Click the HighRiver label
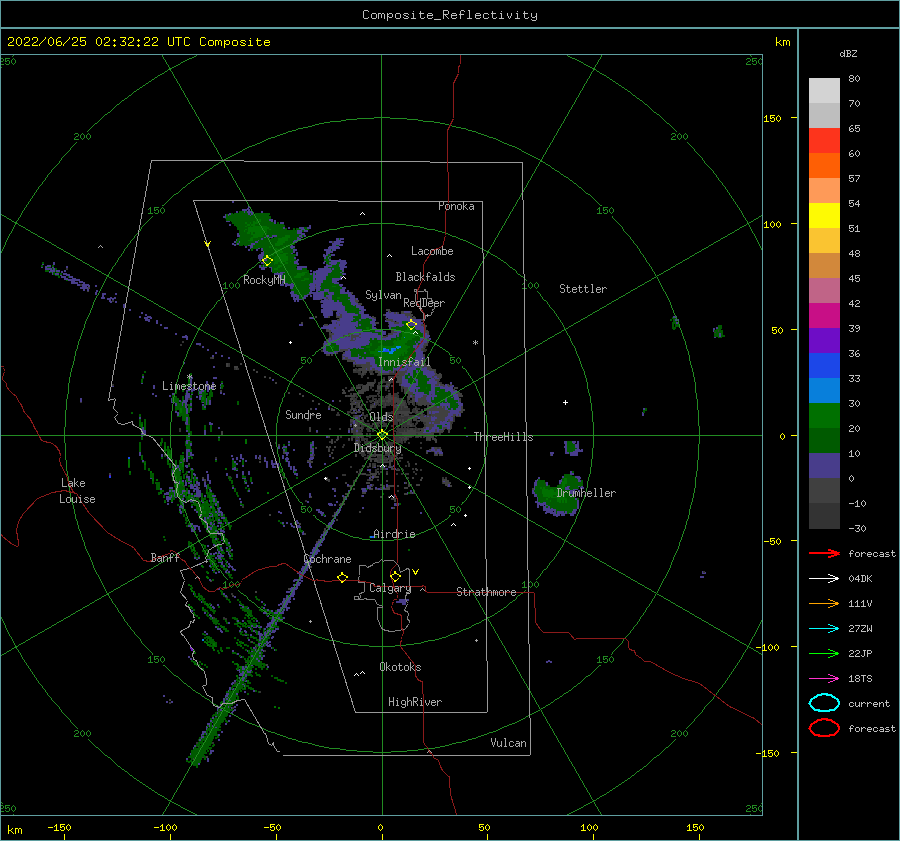This screenshot has width=900, height=841. coord(415,702)
